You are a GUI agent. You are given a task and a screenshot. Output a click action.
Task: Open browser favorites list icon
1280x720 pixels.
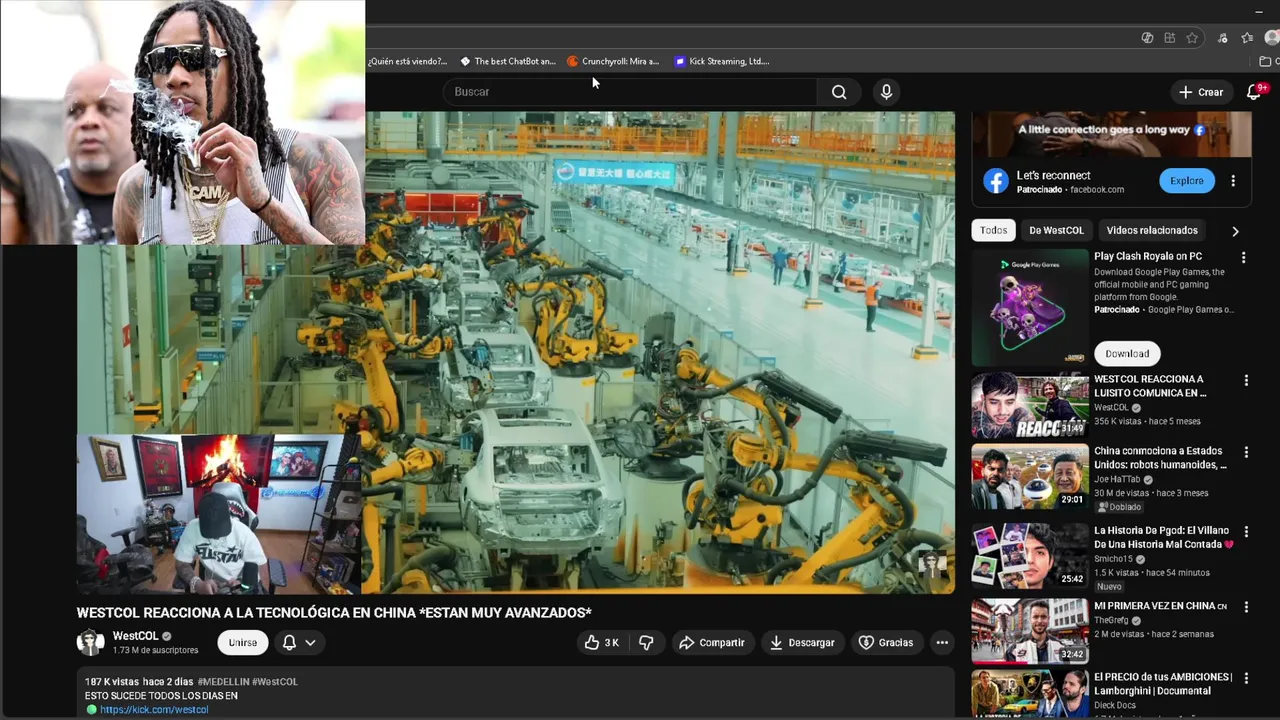click(x=1247, y=38)
